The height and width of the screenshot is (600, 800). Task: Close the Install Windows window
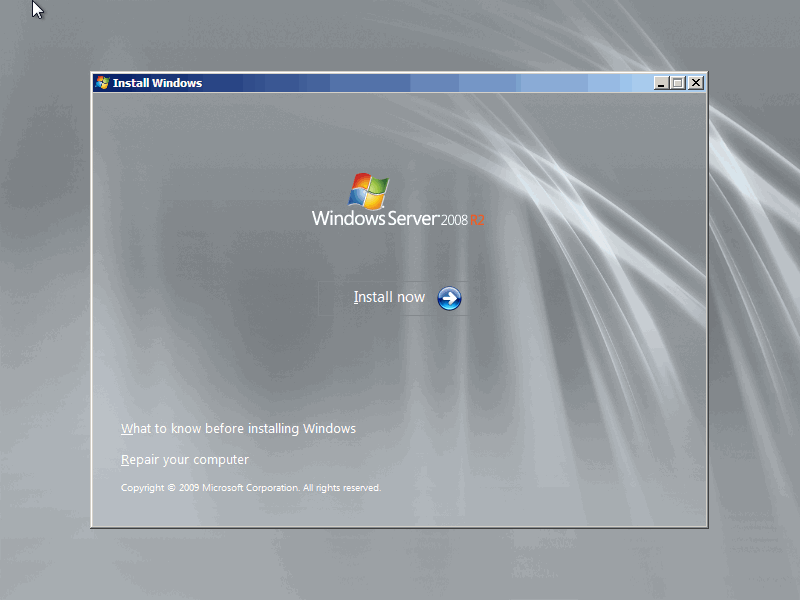pos(696,83)
